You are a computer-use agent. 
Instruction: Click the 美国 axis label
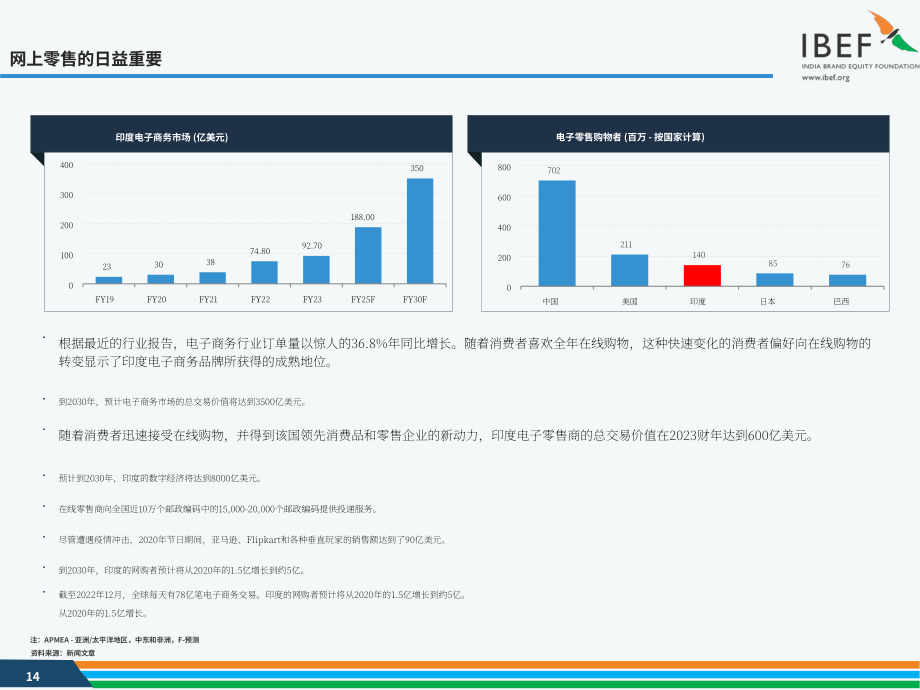point(630,302)
